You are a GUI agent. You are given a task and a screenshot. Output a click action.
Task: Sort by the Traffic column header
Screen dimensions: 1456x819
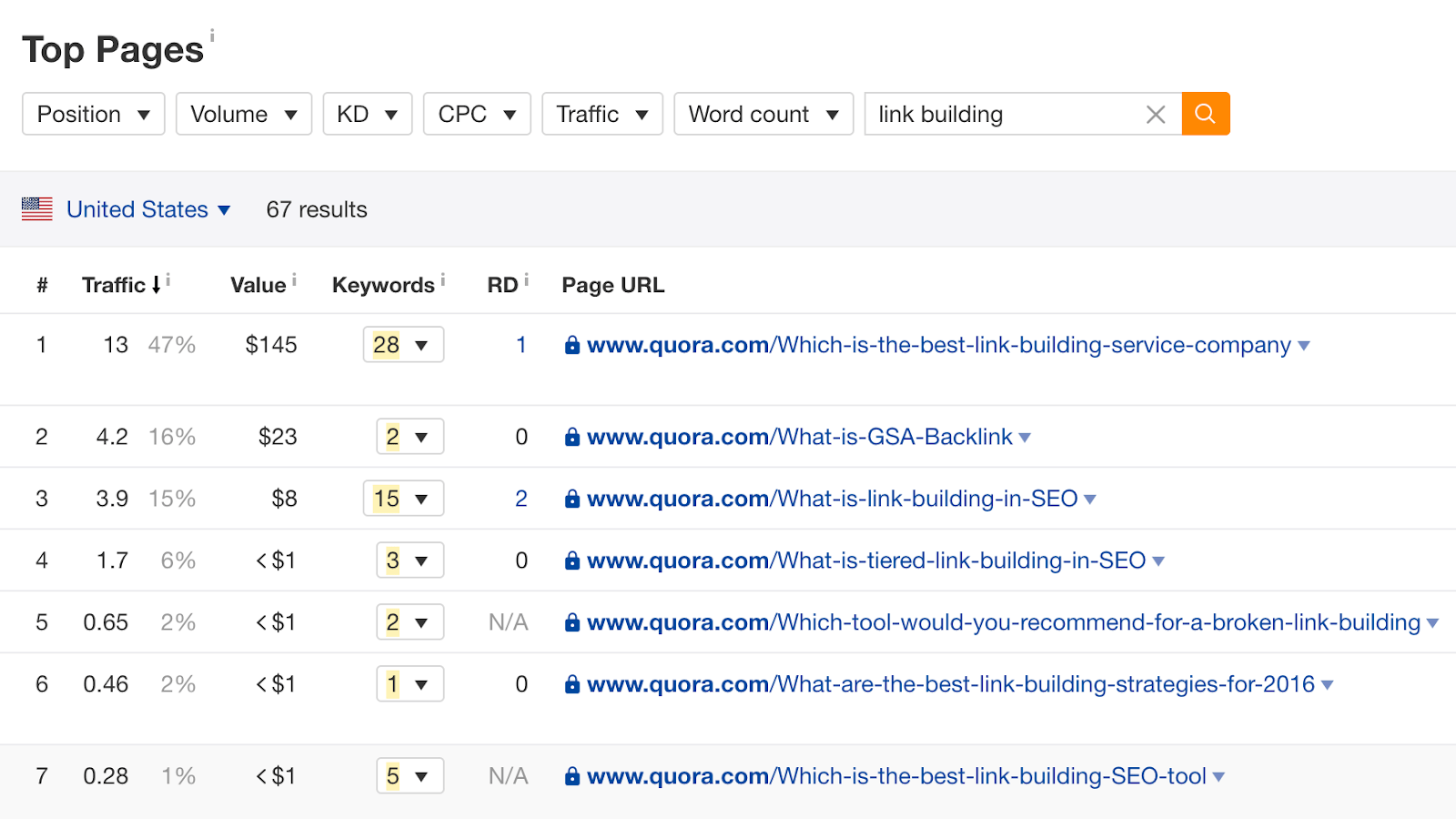tap(121, 285)
